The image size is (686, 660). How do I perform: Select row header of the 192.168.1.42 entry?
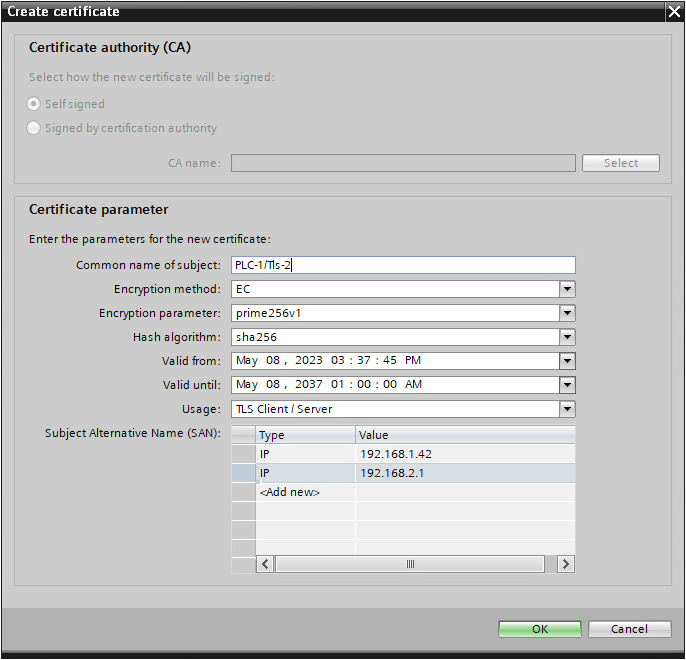pyautogui.click(x=243, y=454)
